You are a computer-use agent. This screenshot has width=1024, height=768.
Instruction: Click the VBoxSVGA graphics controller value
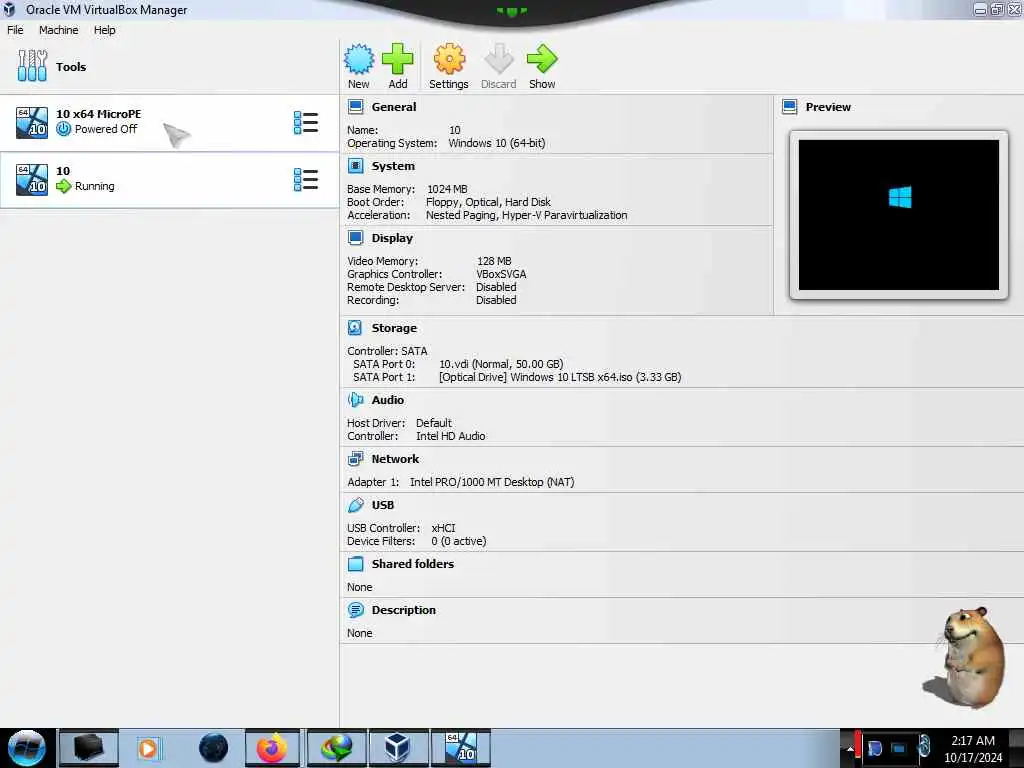[x=501, y=274]
